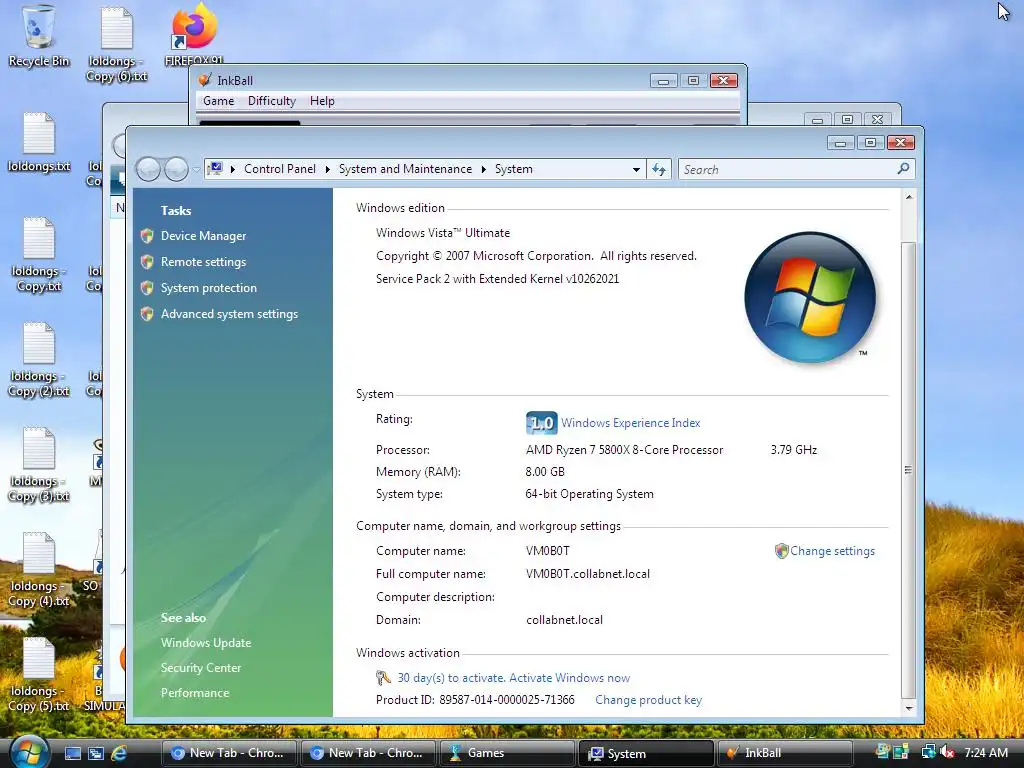This screenshot has height=768, width=1024.
Task: Click the Change product key link
Action: pos(648,700)
